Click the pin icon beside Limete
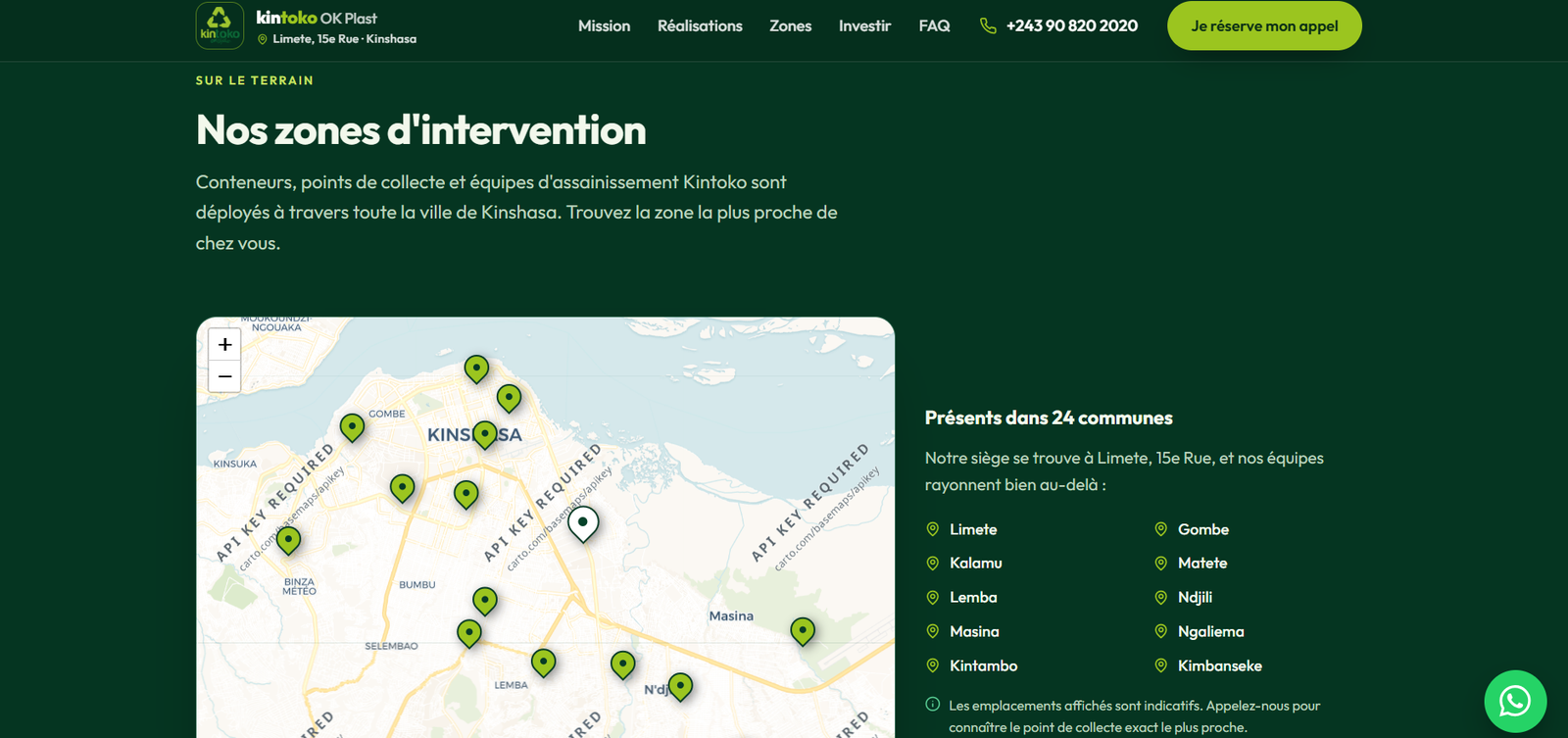This screenshot has height=738, width=1568. coord(933,529)
